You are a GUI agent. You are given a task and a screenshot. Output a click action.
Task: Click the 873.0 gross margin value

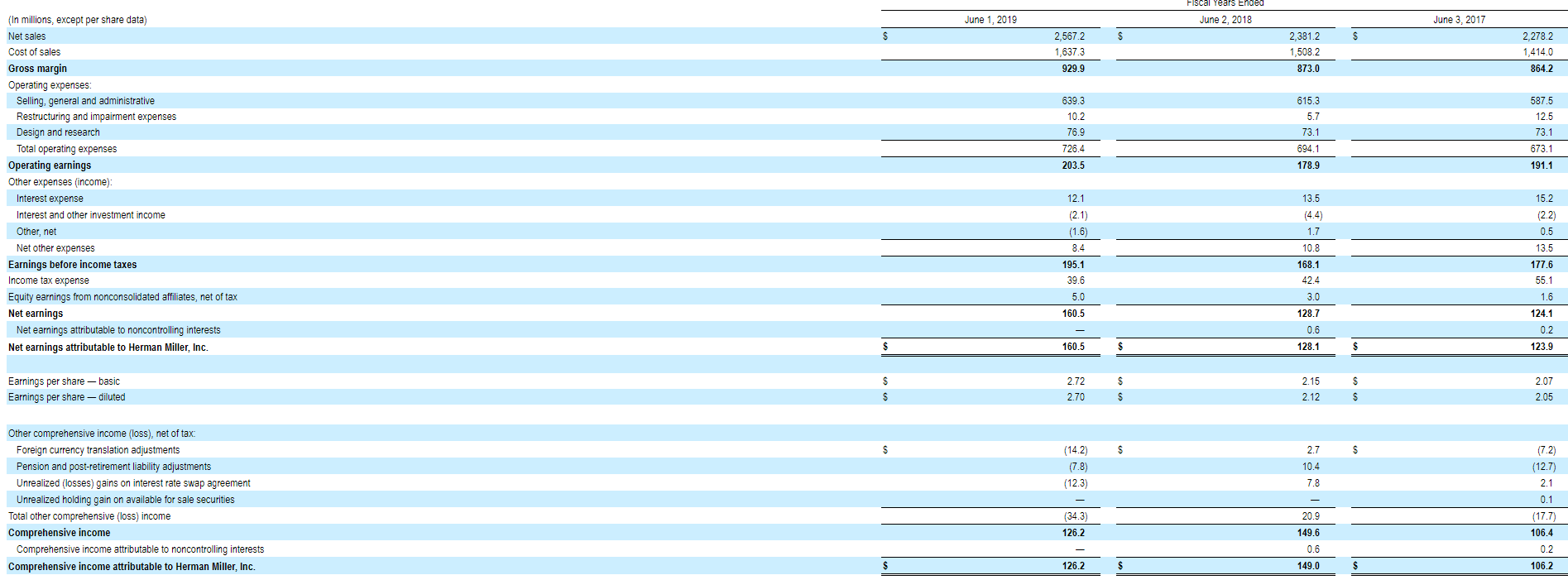click(1308, 69)
